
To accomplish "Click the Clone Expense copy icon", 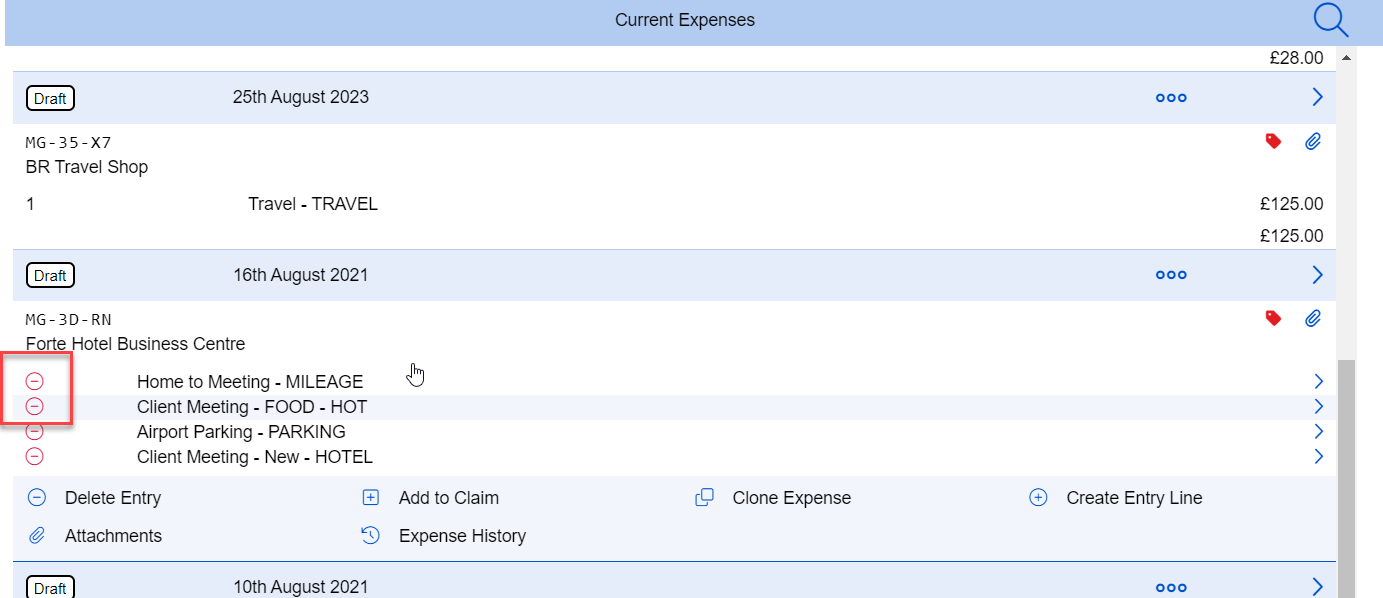I will [x=704, y=497].
